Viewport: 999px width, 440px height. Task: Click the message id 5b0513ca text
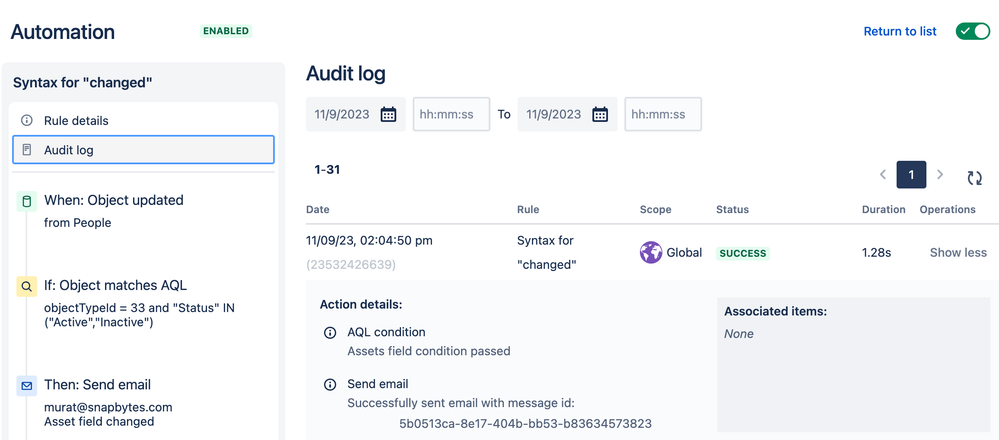(526, 423)
